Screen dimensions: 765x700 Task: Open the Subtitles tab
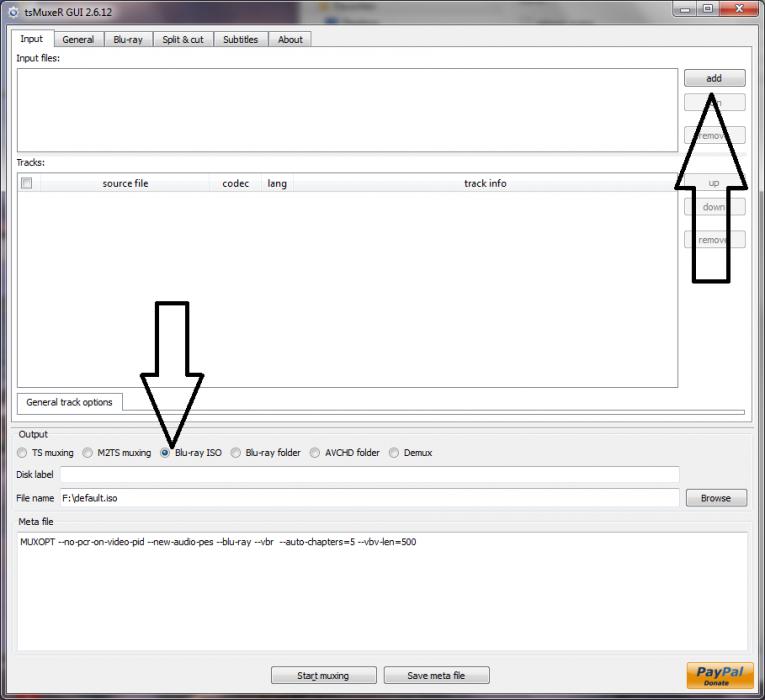[241, 40]
